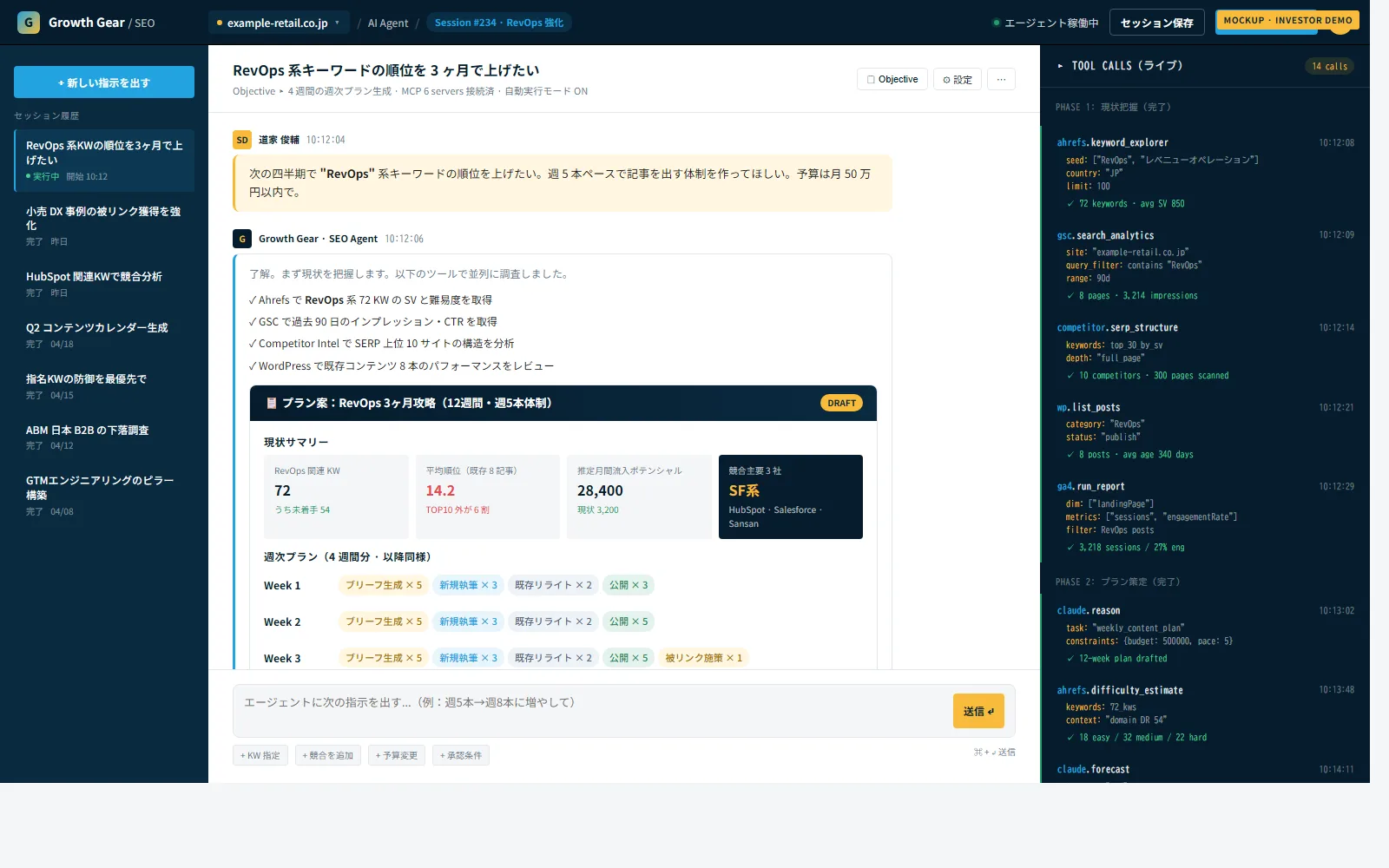Click Week 2 新規執筆 × 3 tag
This screenshot has width=1389, height=868.
click(468, 621)
